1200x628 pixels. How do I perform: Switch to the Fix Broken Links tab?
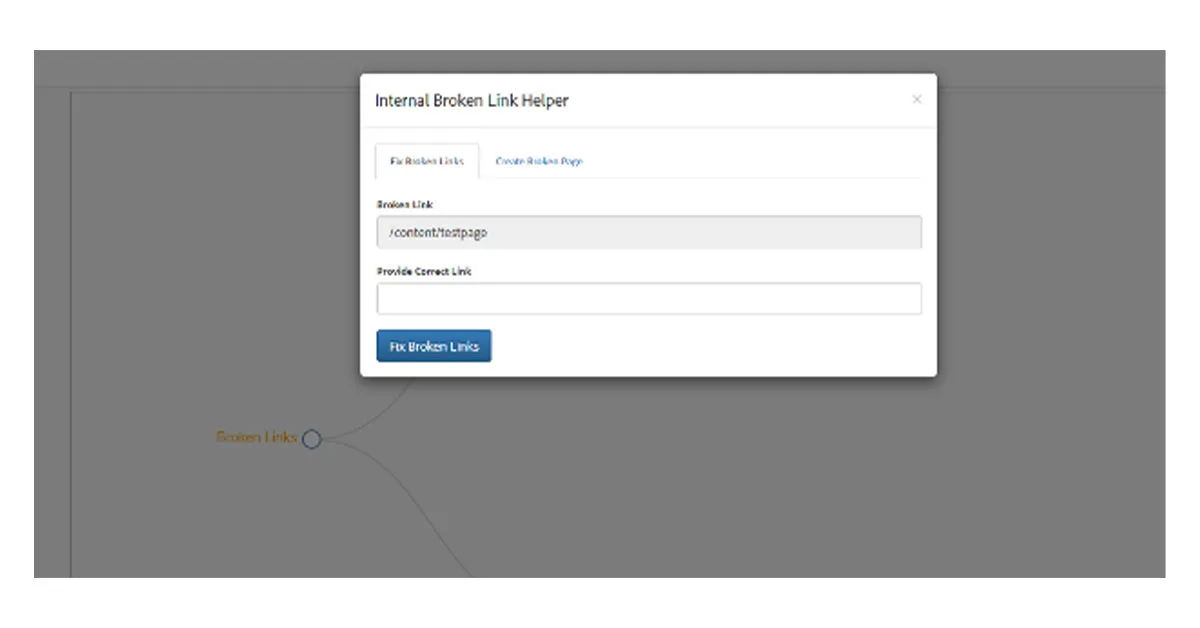coord(427,161)
